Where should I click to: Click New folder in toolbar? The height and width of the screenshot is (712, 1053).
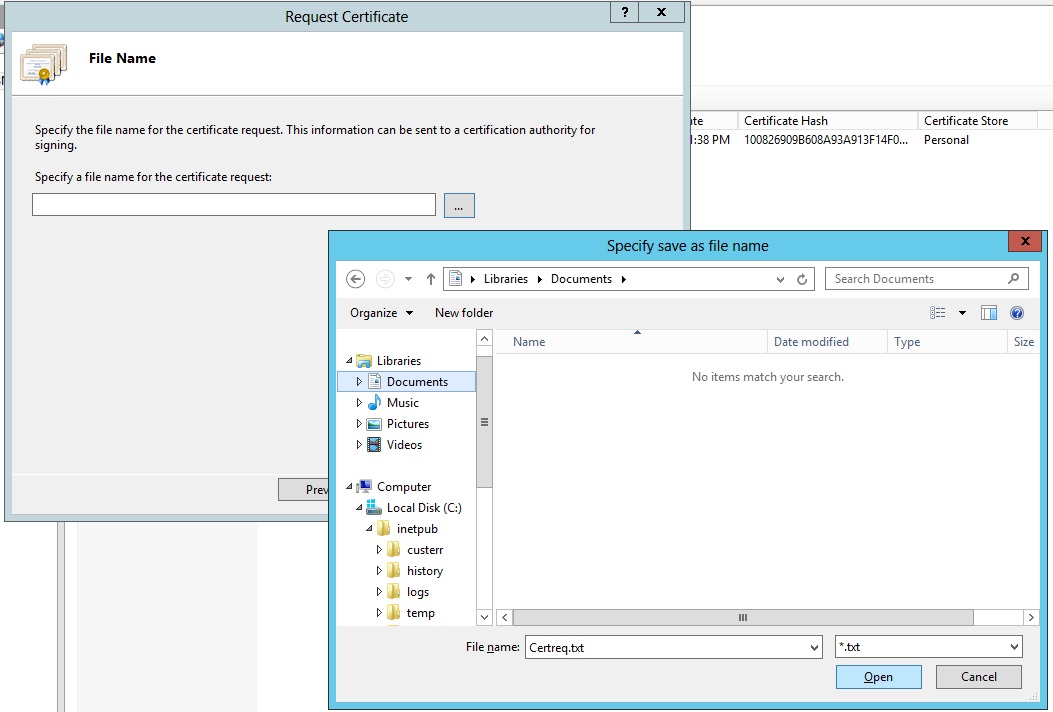[x=464, y=313]
